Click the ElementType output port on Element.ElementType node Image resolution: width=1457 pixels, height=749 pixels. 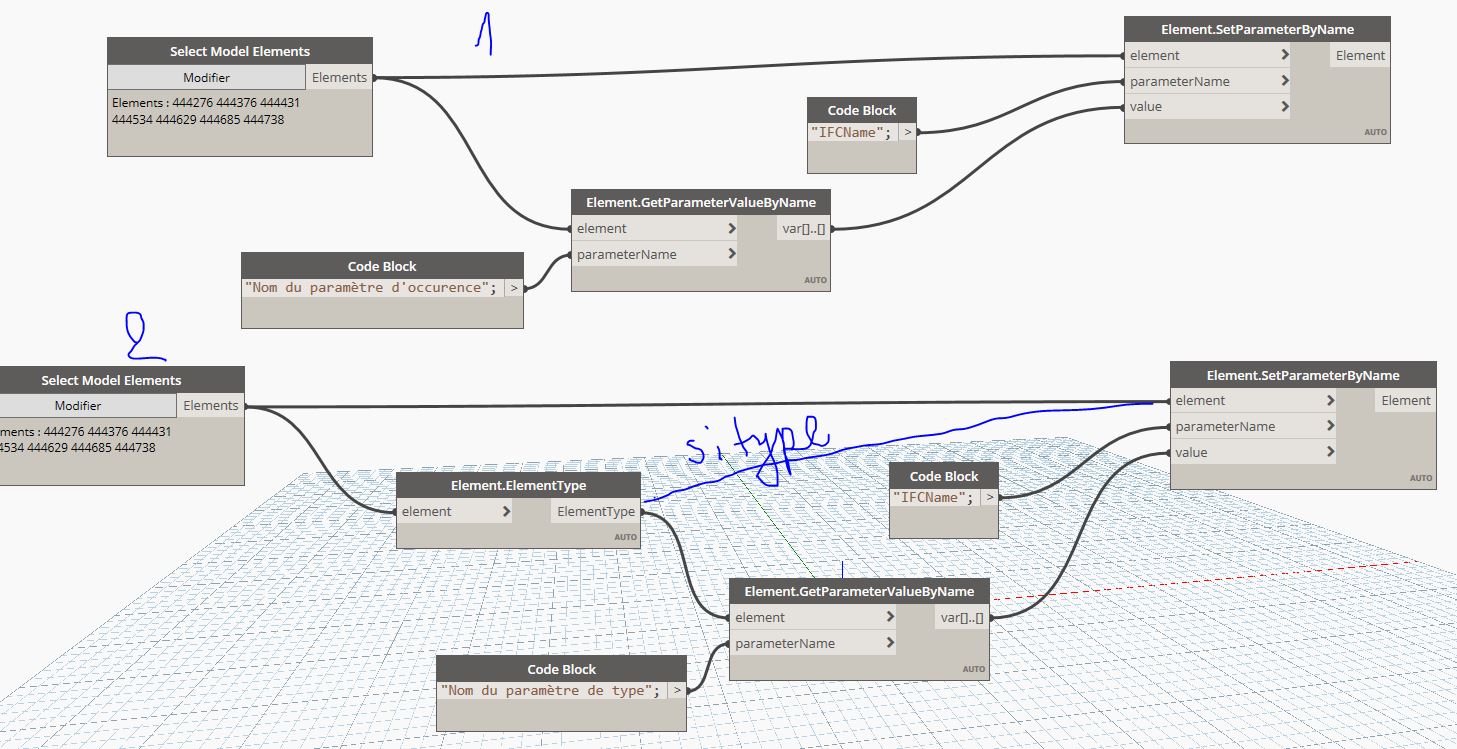[x=596, y=512]
